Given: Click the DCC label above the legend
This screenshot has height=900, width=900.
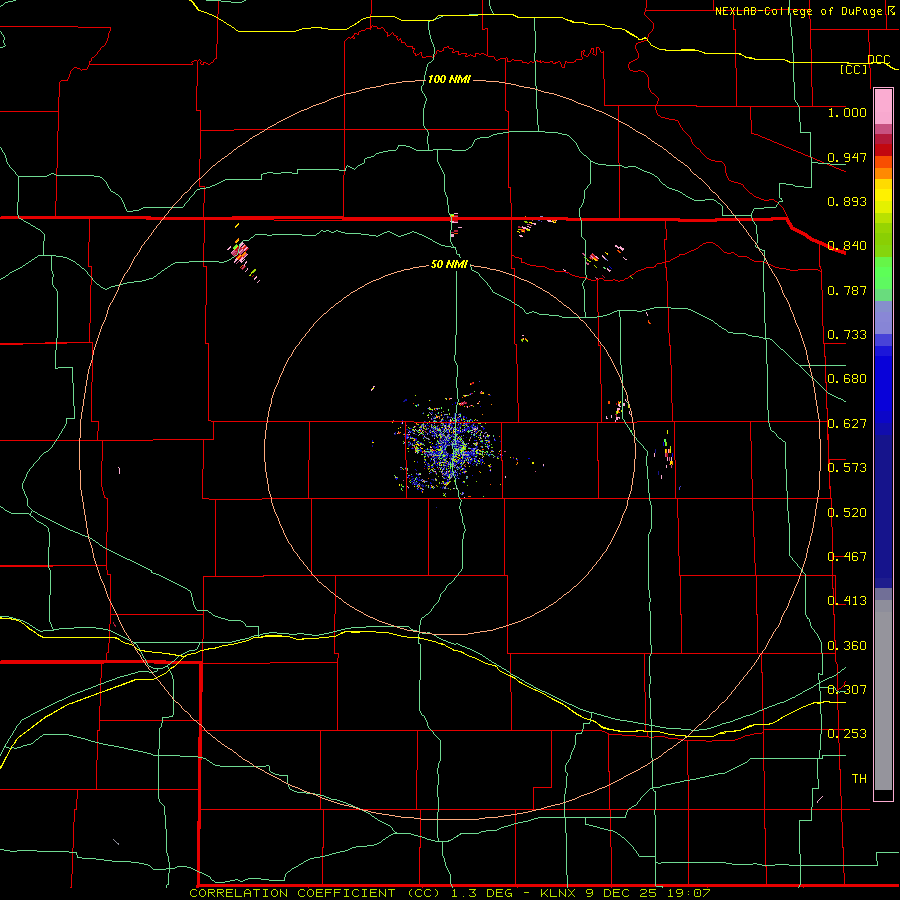Looking at the screenshot, I should 879,60.
